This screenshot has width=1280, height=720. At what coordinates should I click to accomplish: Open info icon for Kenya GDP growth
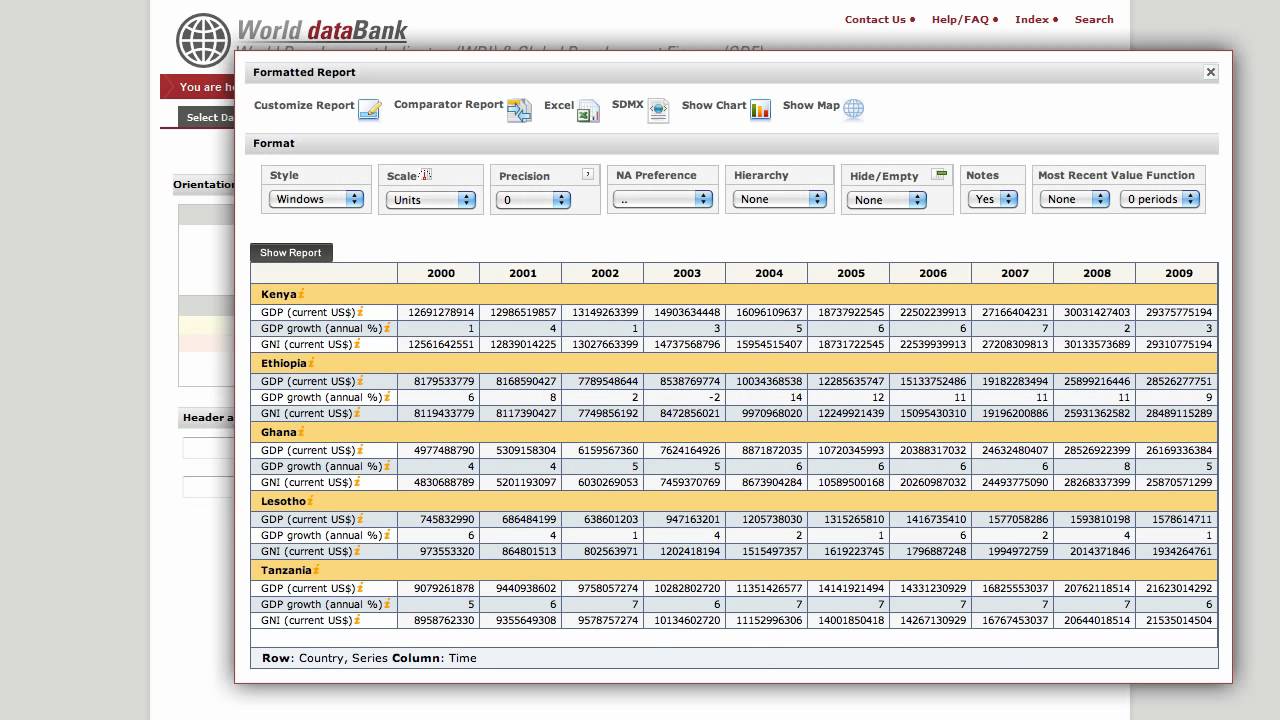[387, 328]
